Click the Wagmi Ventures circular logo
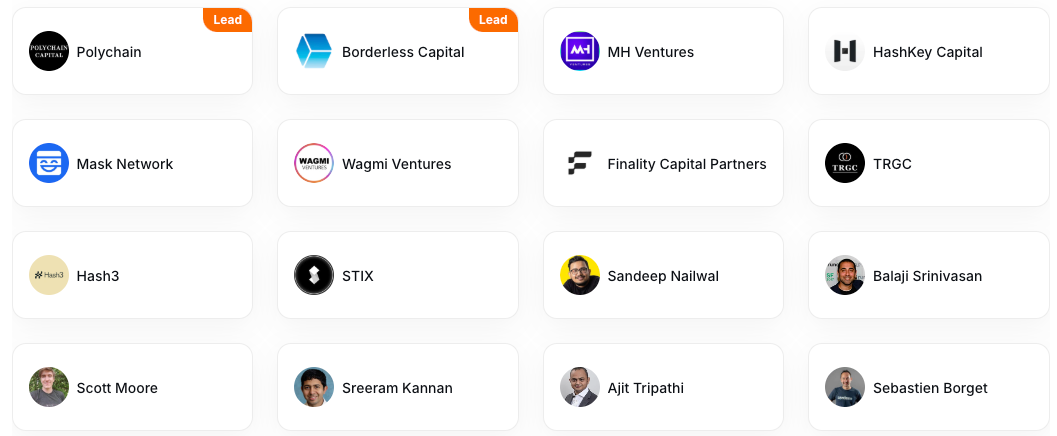The width and height of the screenshot is (1057, 436). click(x=314, y=163)
